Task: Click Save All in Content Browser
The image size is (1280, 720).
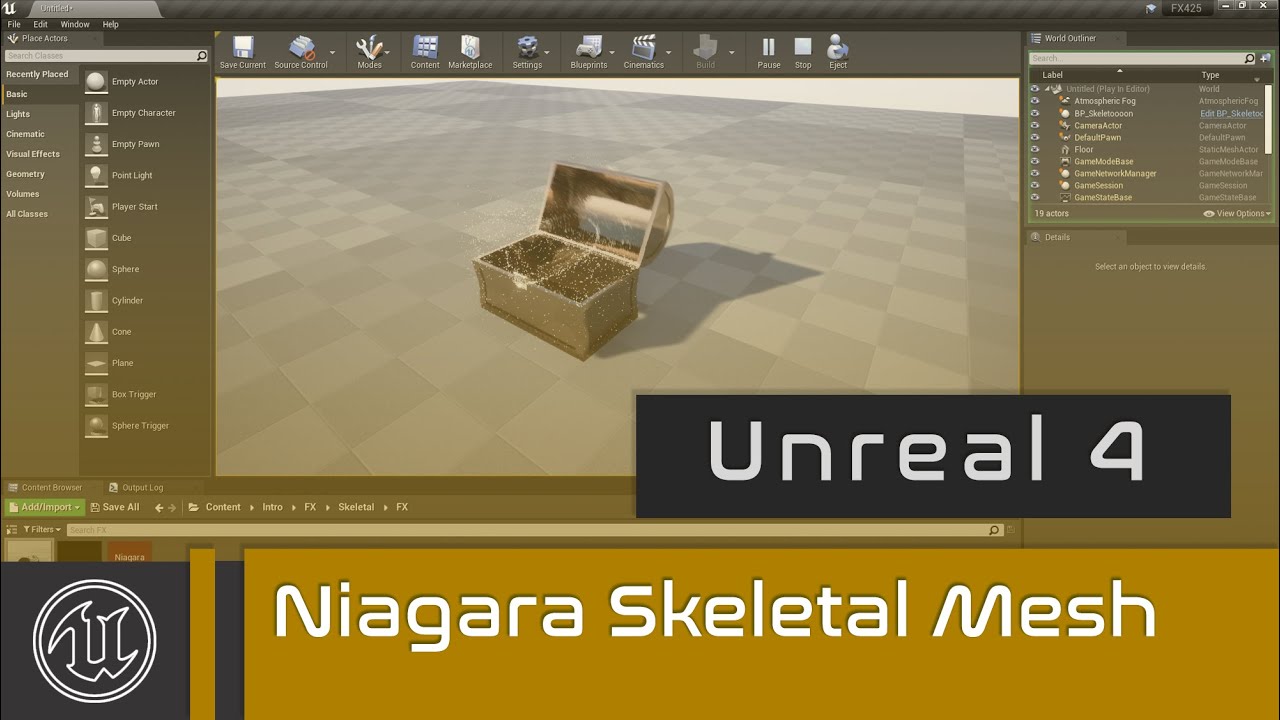Action: 114,508
